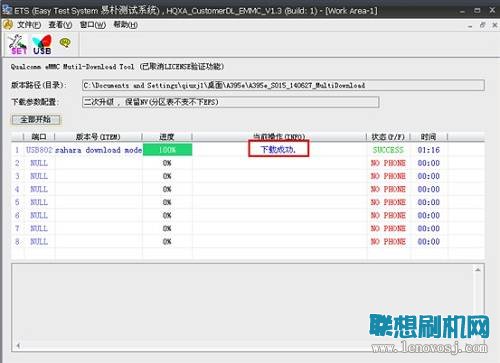Select the USB802 port cell in row 1
The image size is (500, 363).
39,150
